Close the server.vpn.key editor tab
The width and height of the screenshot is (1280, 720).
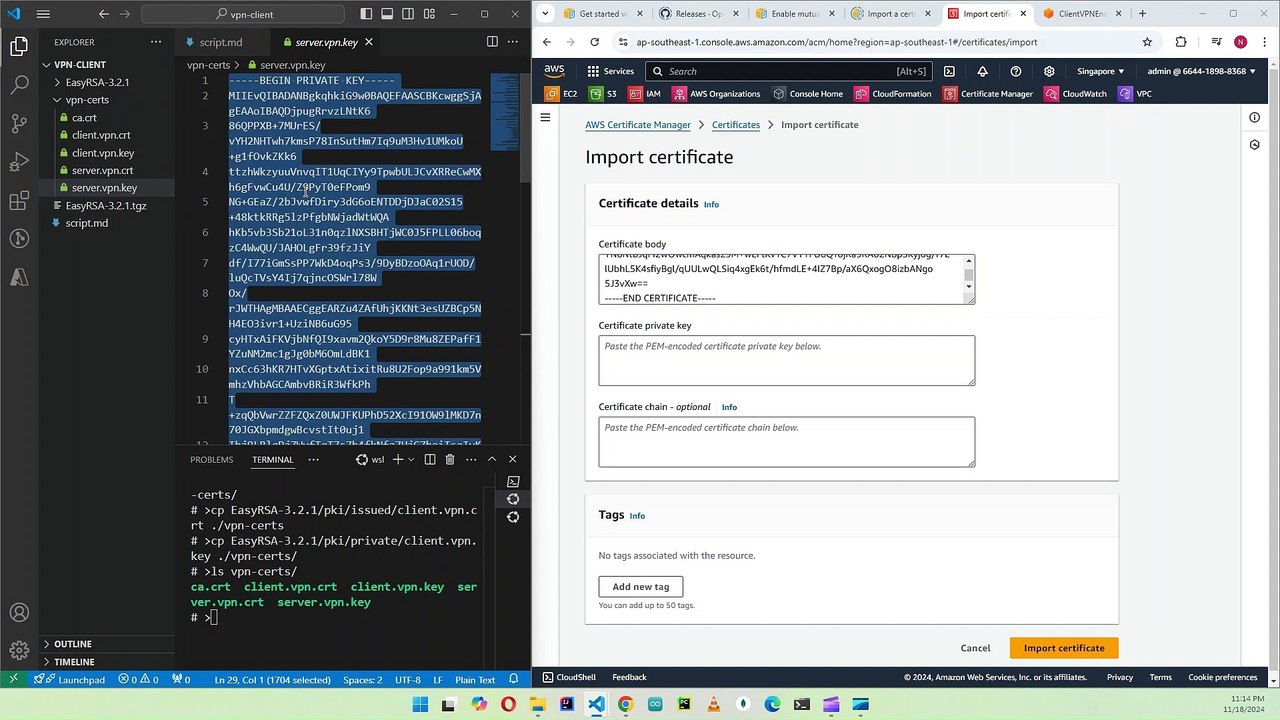(x=368, y=42)
